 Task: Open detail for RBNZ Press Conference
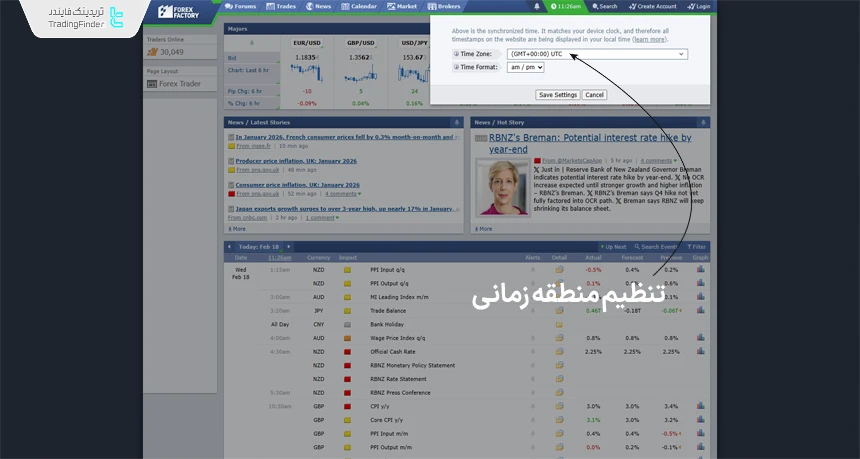tap(559, 393)
